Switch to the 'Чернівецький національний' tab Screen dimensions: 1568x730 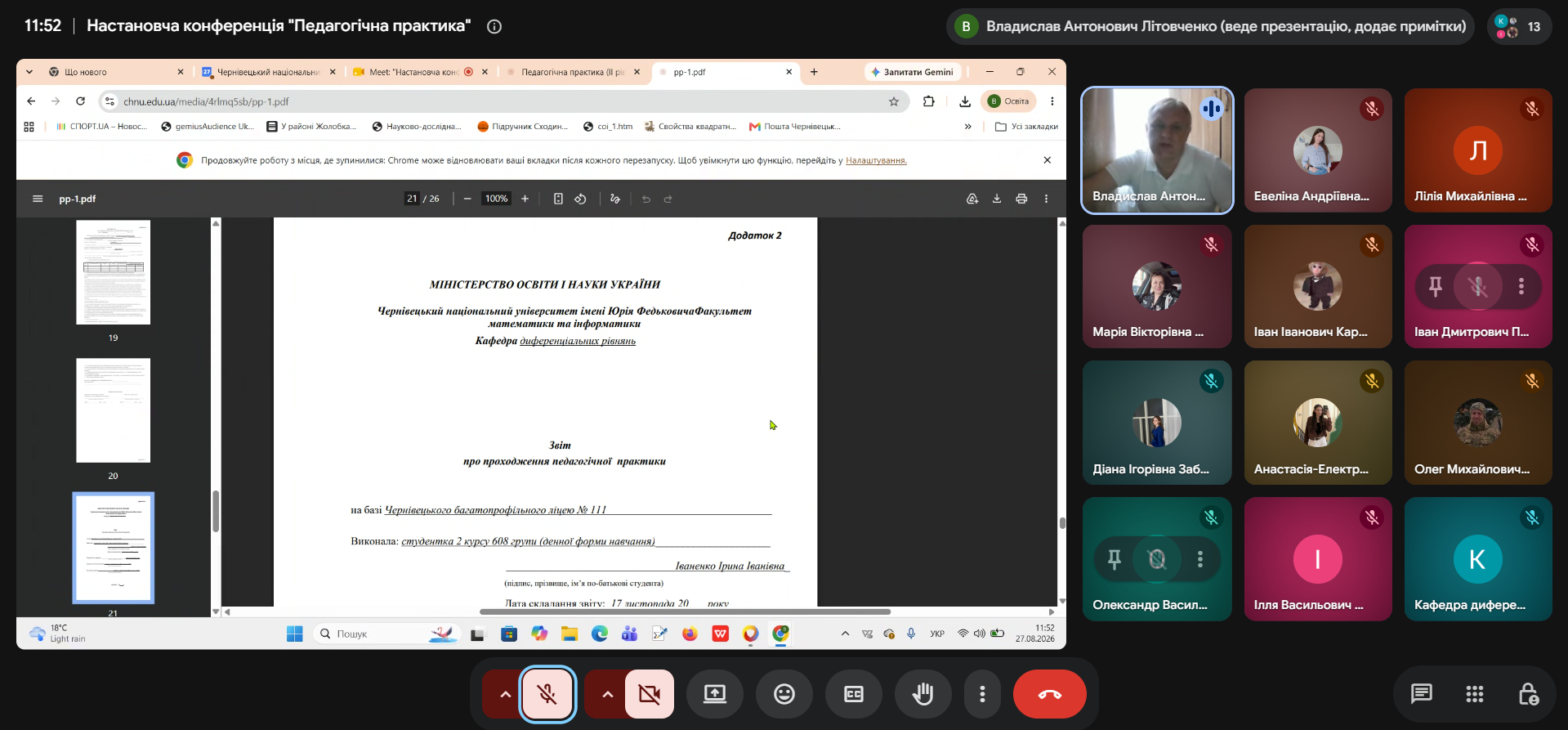(267, 72)
